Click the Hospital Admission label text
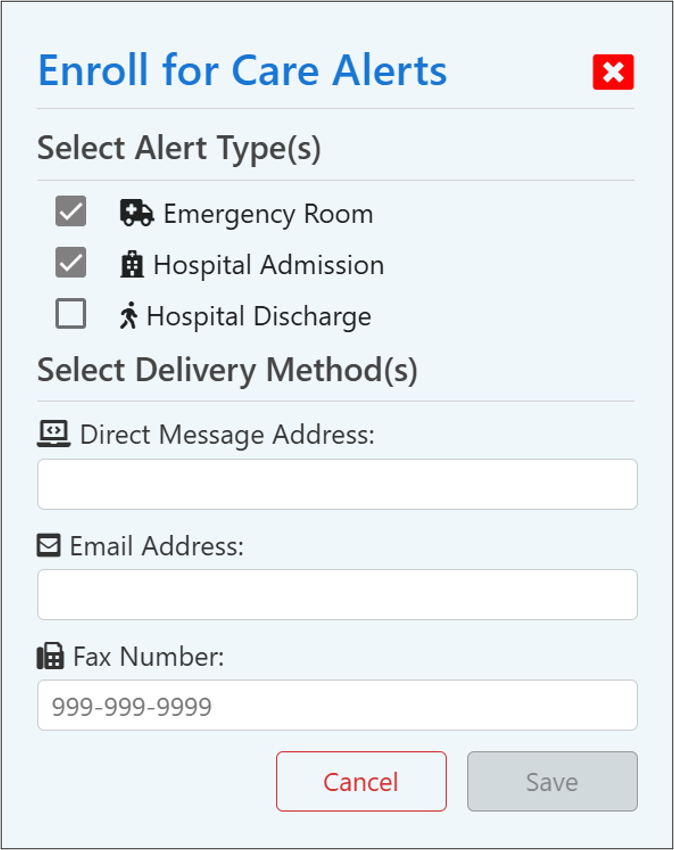Screen dimensions: 674x850 pos(268,265)
